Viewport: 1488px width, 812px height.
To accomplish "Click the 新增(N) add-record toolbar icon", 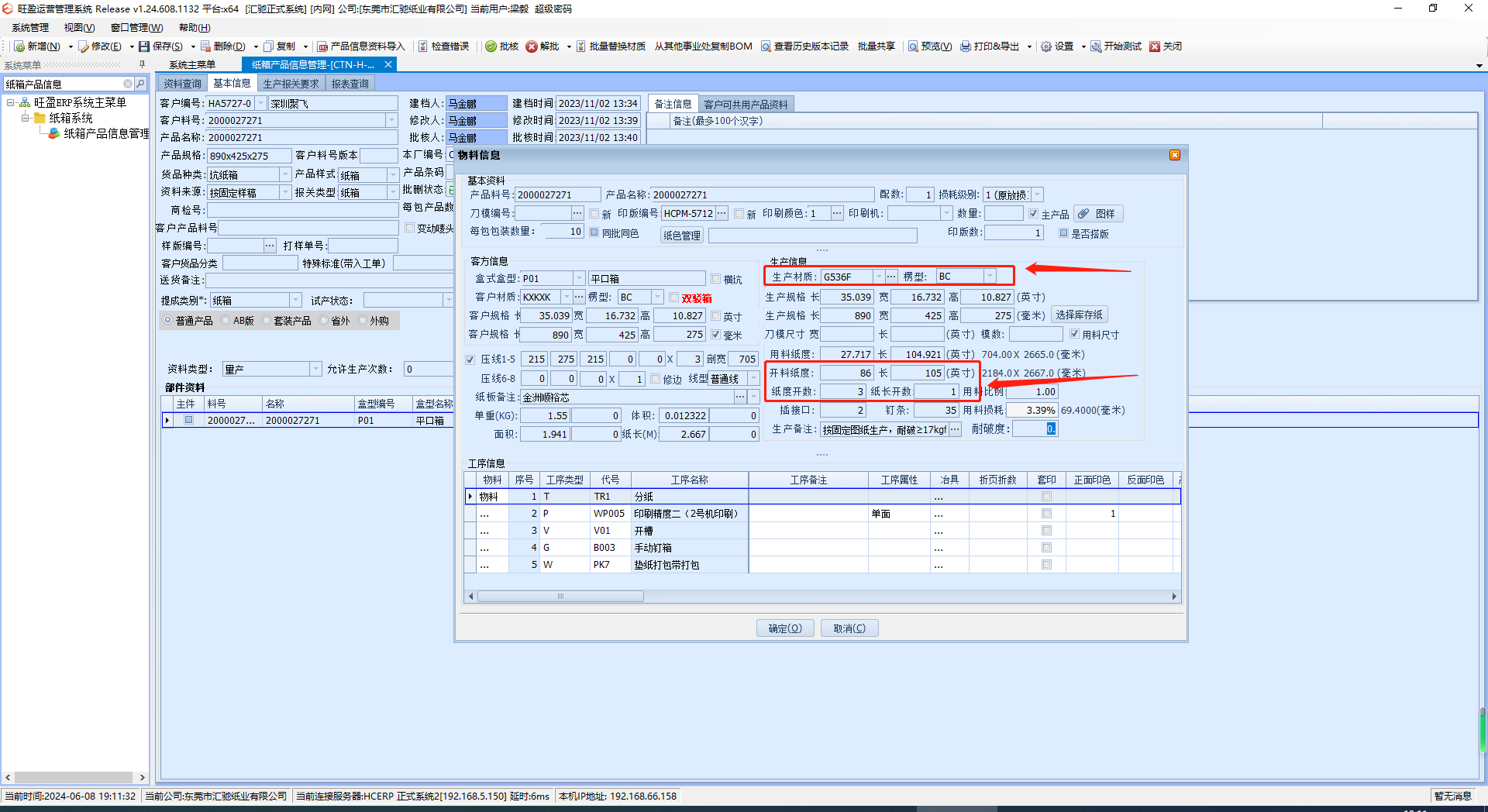I will point(20,46).
